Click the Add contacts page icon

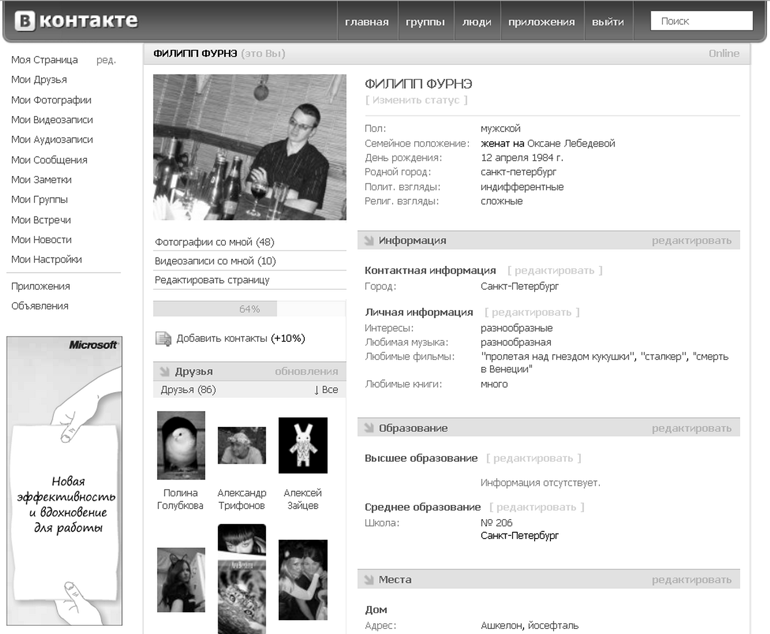click(163, 338)
